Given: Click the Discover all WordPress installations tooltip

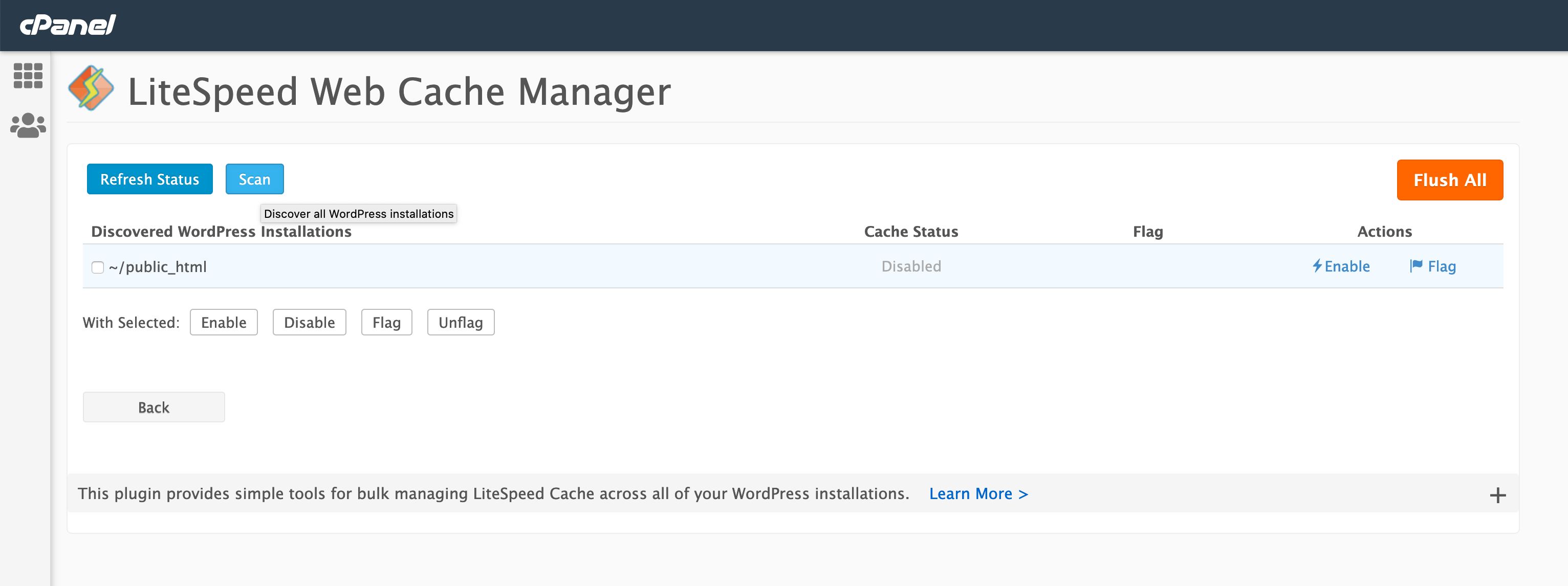Looking at the screenshot, I should pyautogui.click(x=359, y=214).
